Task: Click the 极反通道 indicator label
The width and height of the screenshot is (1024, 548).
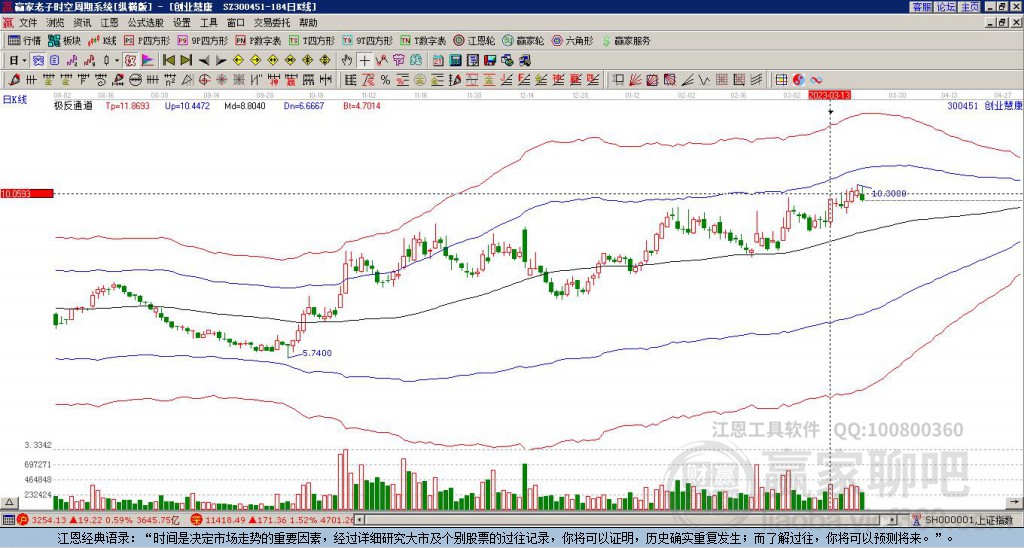Action: (x=73, y=105)
